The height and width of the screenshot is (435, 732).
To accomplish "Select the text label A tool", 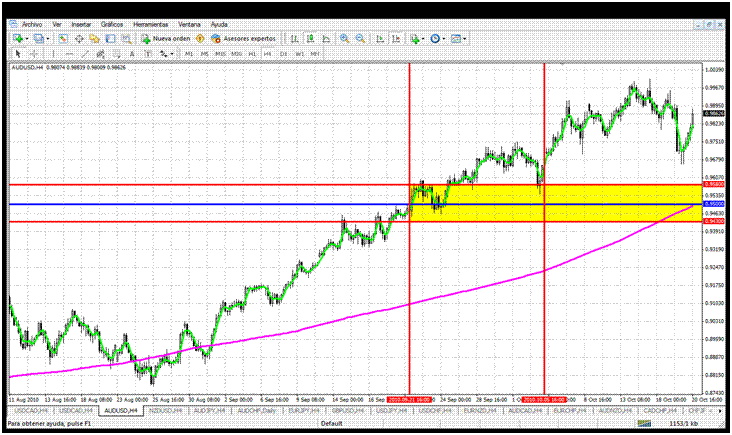I will pos(133,53).
